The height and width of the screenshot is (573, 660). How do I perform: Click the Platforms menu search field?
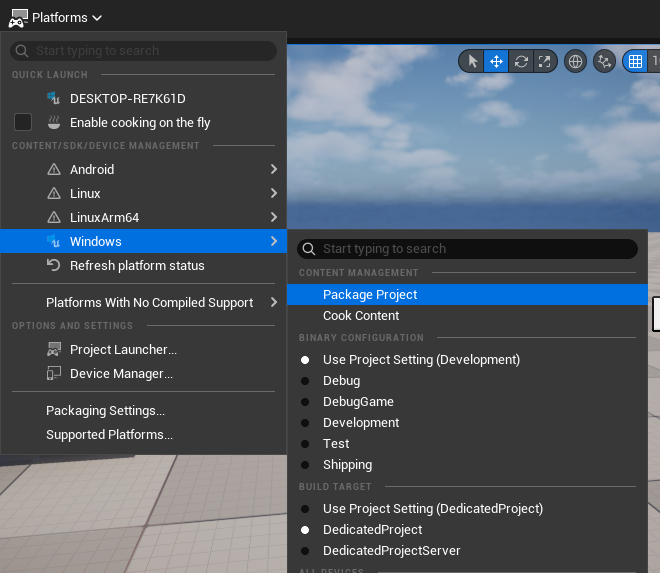[x=144, y=51]
